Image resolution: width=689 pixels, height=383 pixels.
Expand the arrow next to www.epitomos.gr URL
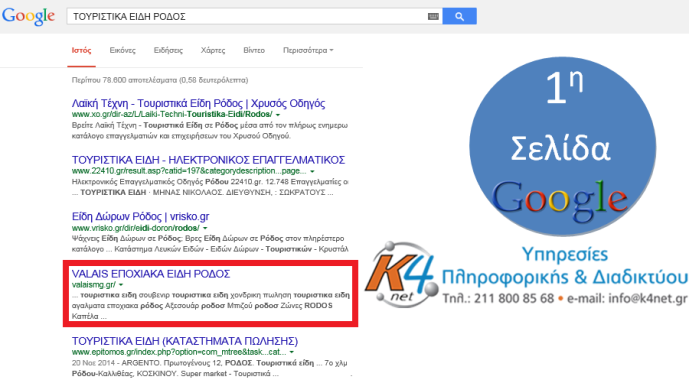pyautogui.click(x=292, y=352)
